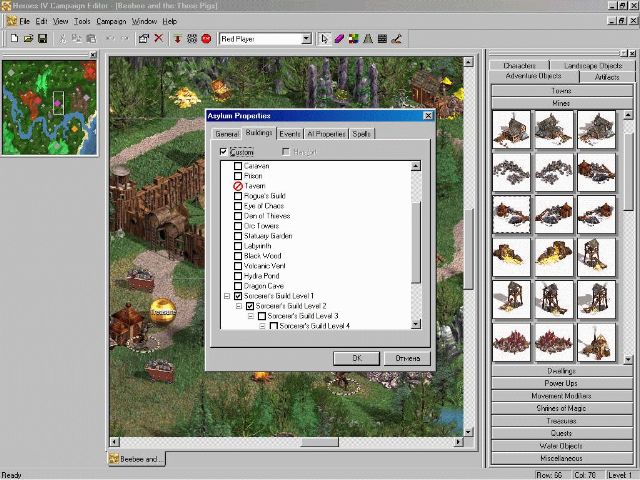The height and width of the screenshot is (480, 640).
Task: Expand the Shrines of Magic section
Action: point(561,408)
